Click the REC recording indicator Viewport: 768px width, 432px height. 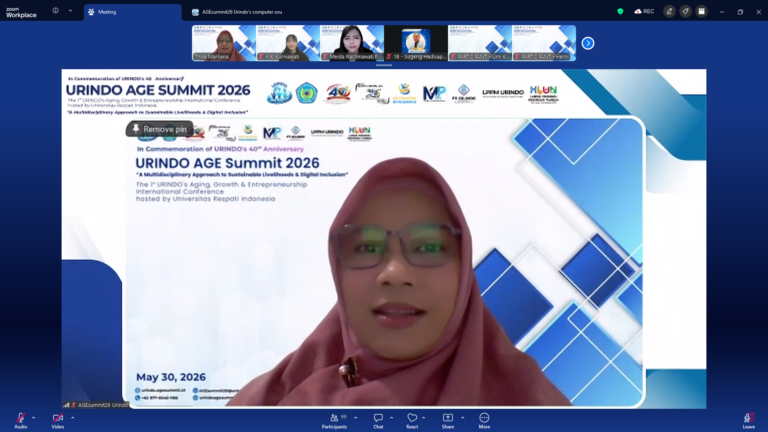pyautogui.click(x=644, y=11)
